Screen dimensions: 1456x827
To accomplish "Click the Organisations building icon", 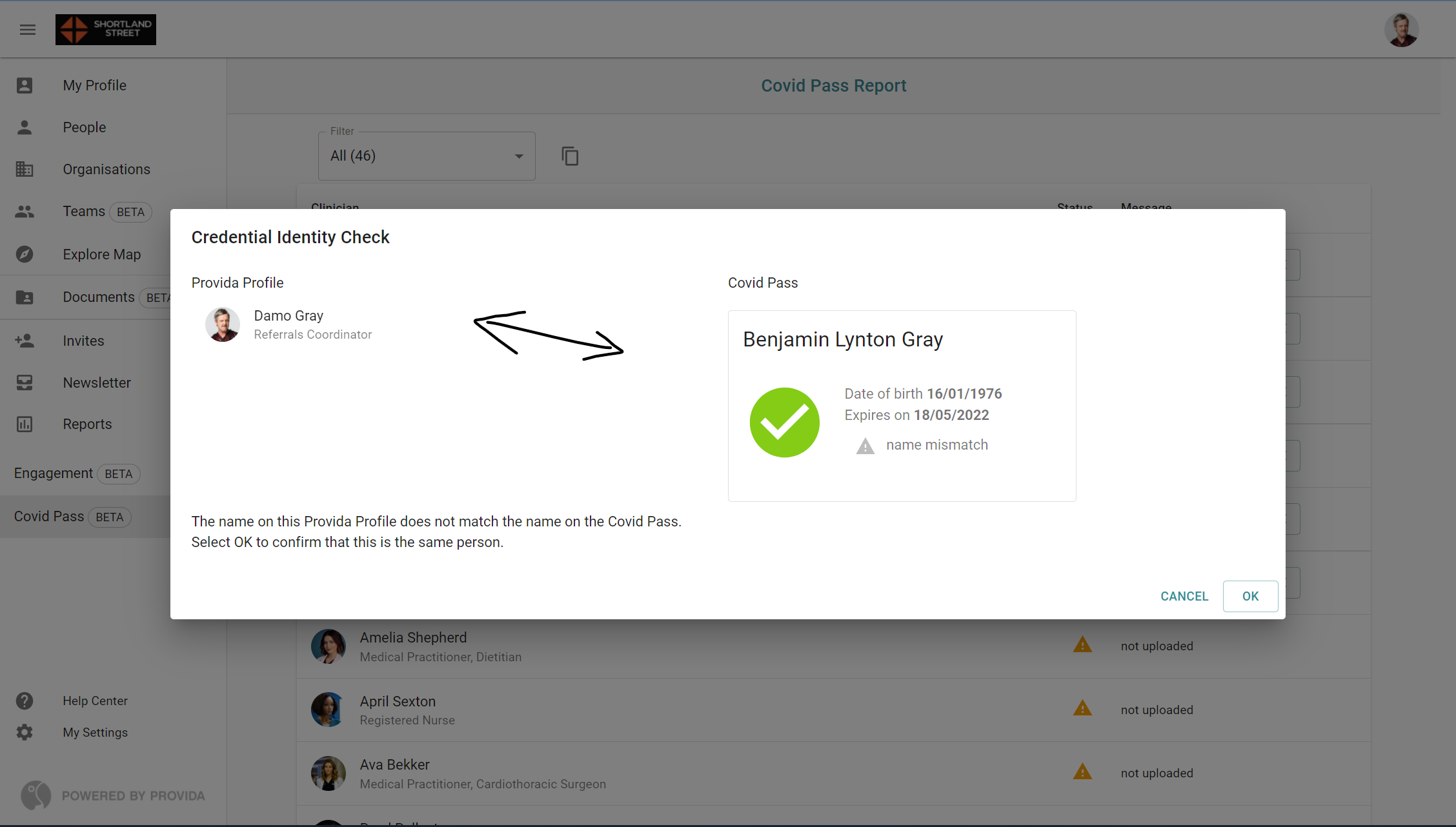I will coord(25,169).
